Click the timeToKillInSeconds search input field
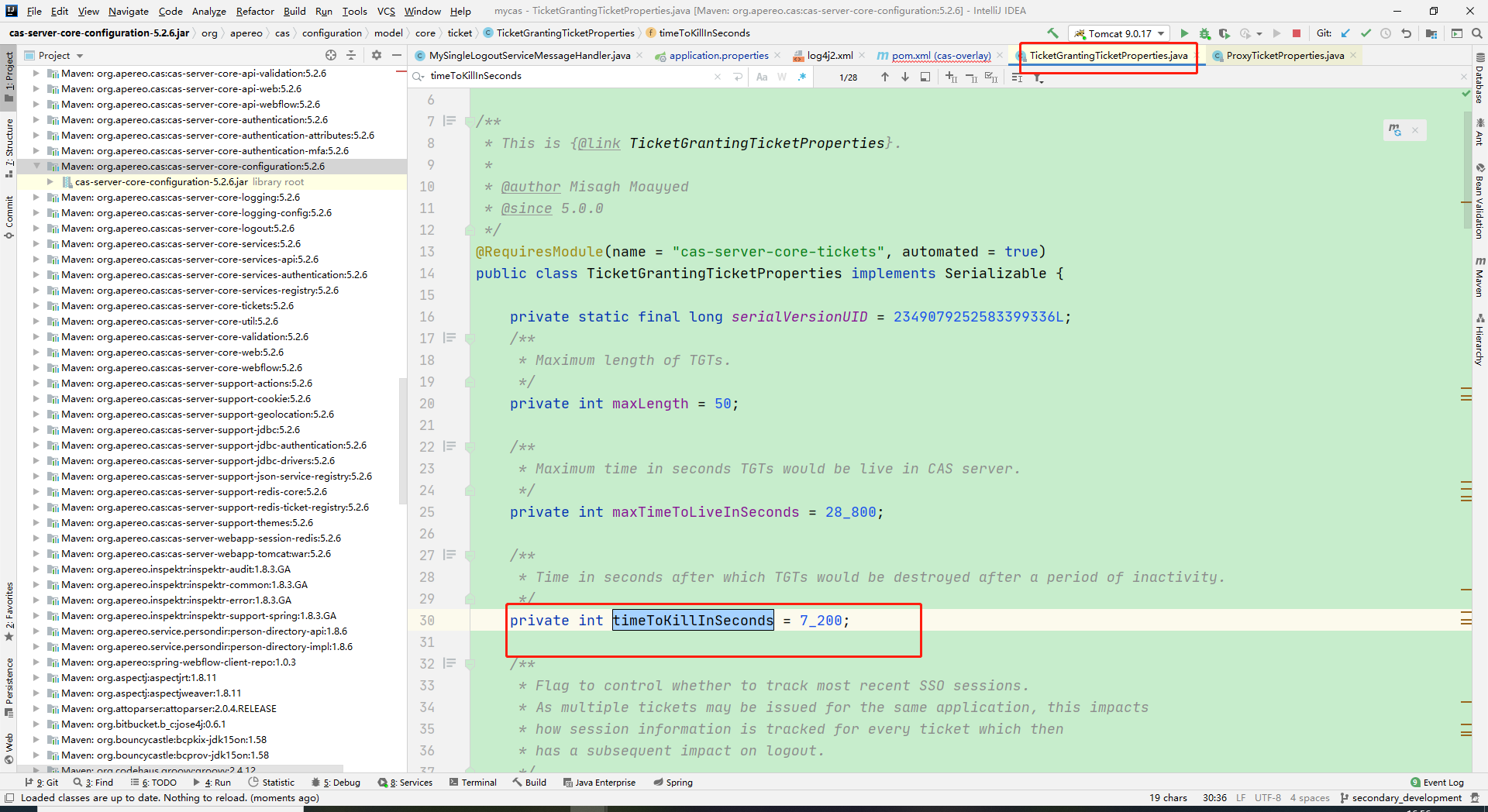The width and height of the screenshot is (1488, 812). pyautogui.click(x=570, y=76)
